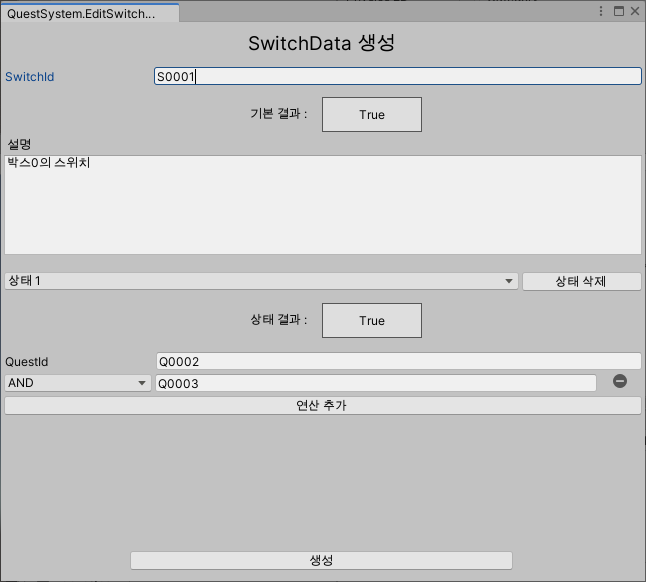Click the 연산 추가 button
Screen dimensions: 646x582
point(322,406)
